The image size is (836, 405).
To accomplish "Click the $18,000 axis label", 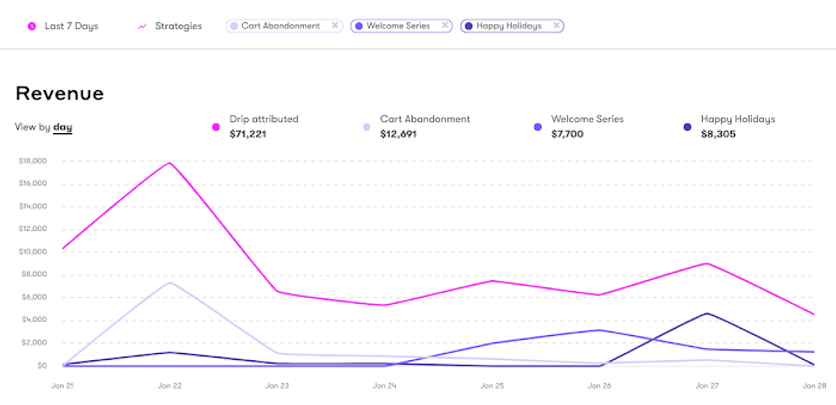I will pyautogui.click(x=33, y=161).
